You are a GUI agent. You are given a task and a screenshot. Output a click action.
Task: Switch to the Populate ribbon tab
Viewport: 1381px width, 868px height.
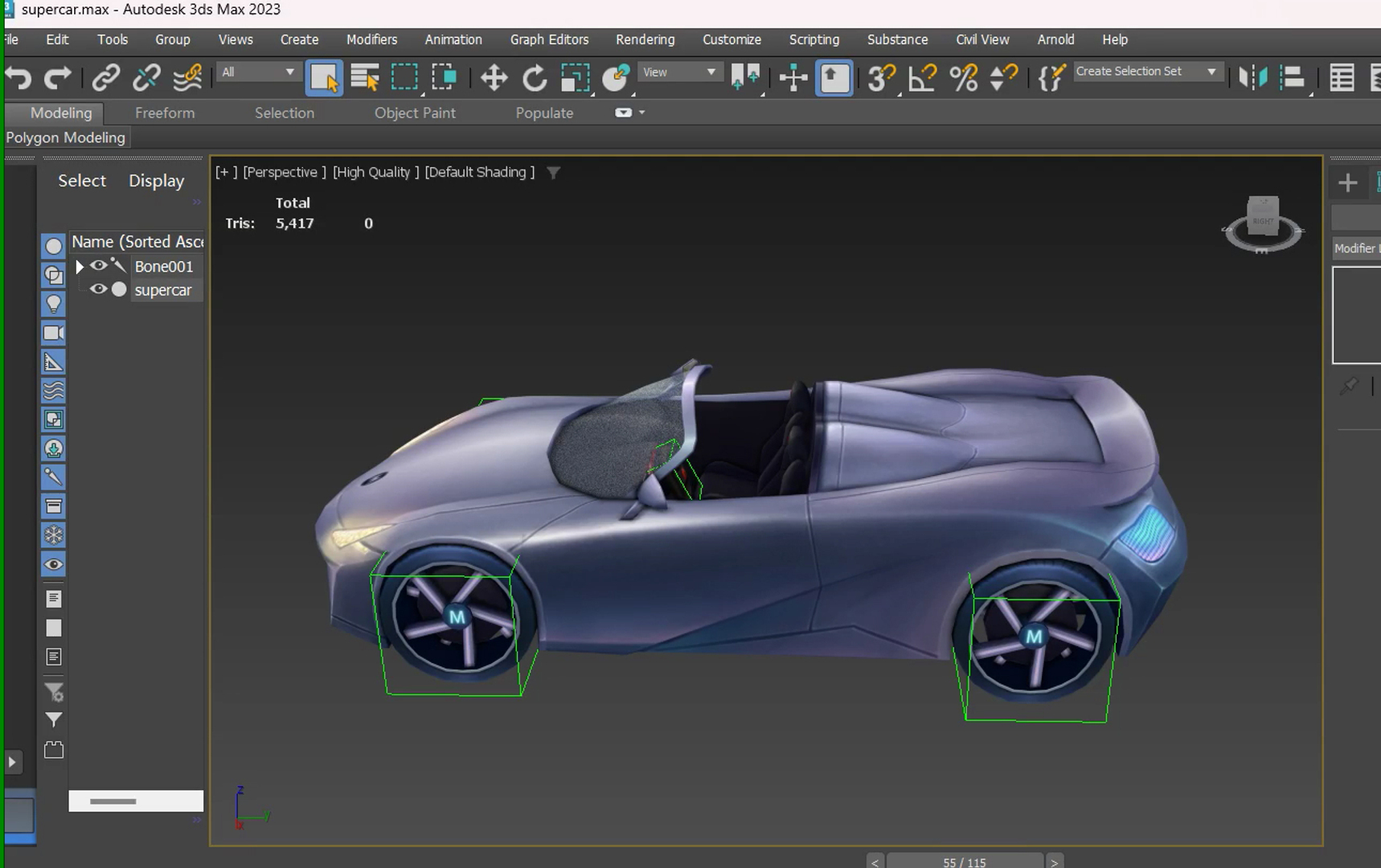[544, 113]
